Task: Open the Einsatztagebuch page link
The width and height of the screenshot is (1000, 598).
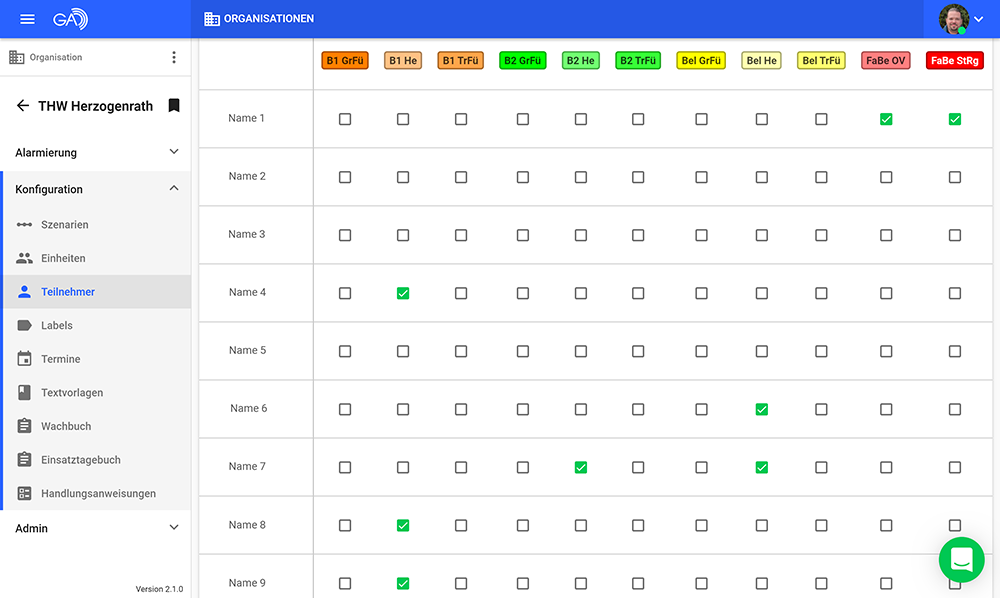Action: coord(80,460)
